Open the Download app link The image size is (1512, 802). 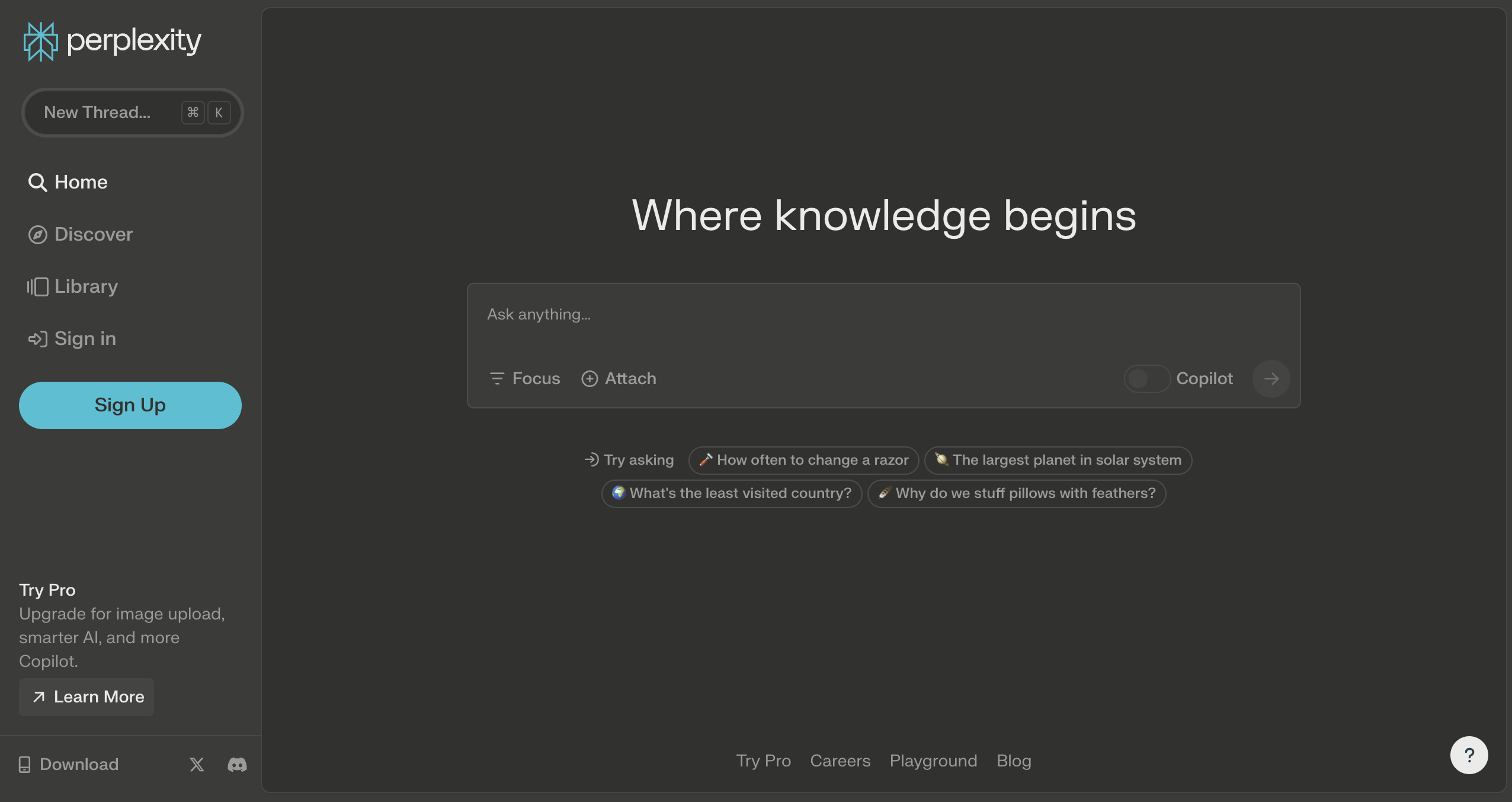(x=69, y=765)
